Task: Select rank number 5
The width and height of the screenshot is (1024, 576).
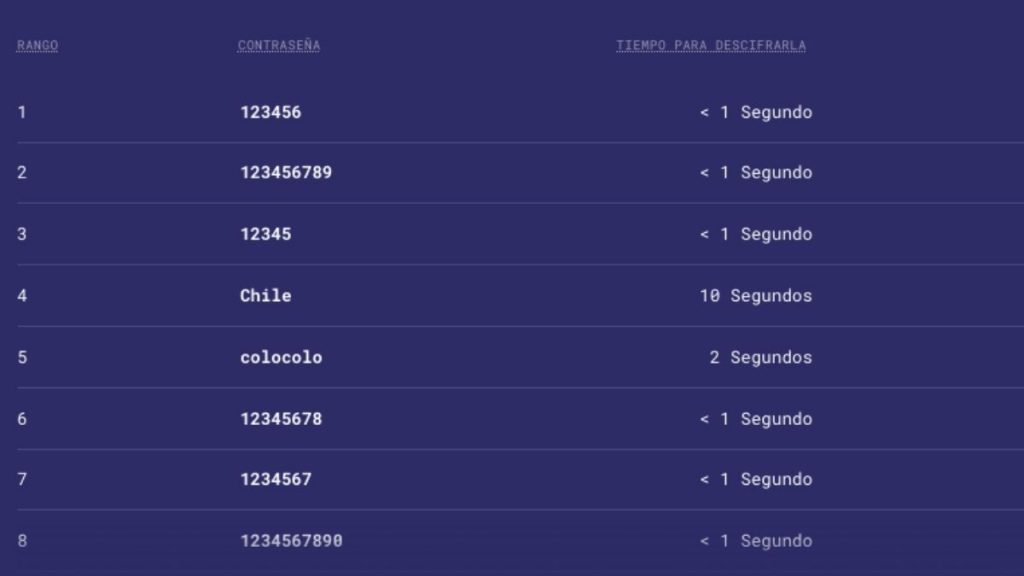Action: 22,357
